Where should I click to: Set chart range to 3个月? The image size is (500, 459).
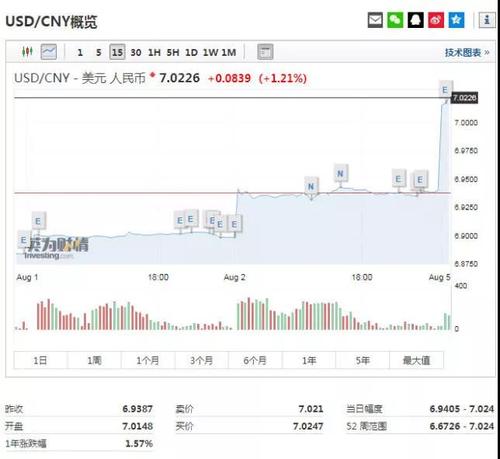click(202, 360)
